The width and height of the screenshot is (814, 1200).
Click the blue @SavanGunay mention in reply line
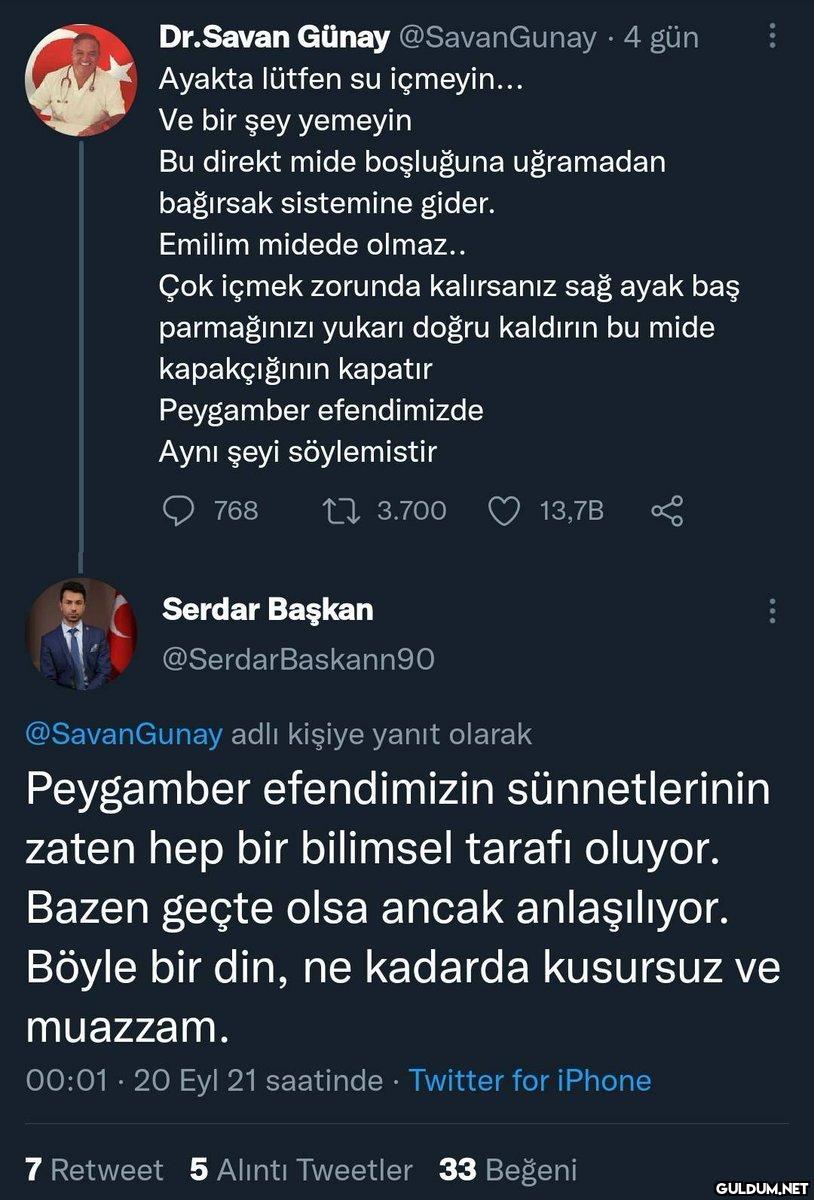point(122,734)
